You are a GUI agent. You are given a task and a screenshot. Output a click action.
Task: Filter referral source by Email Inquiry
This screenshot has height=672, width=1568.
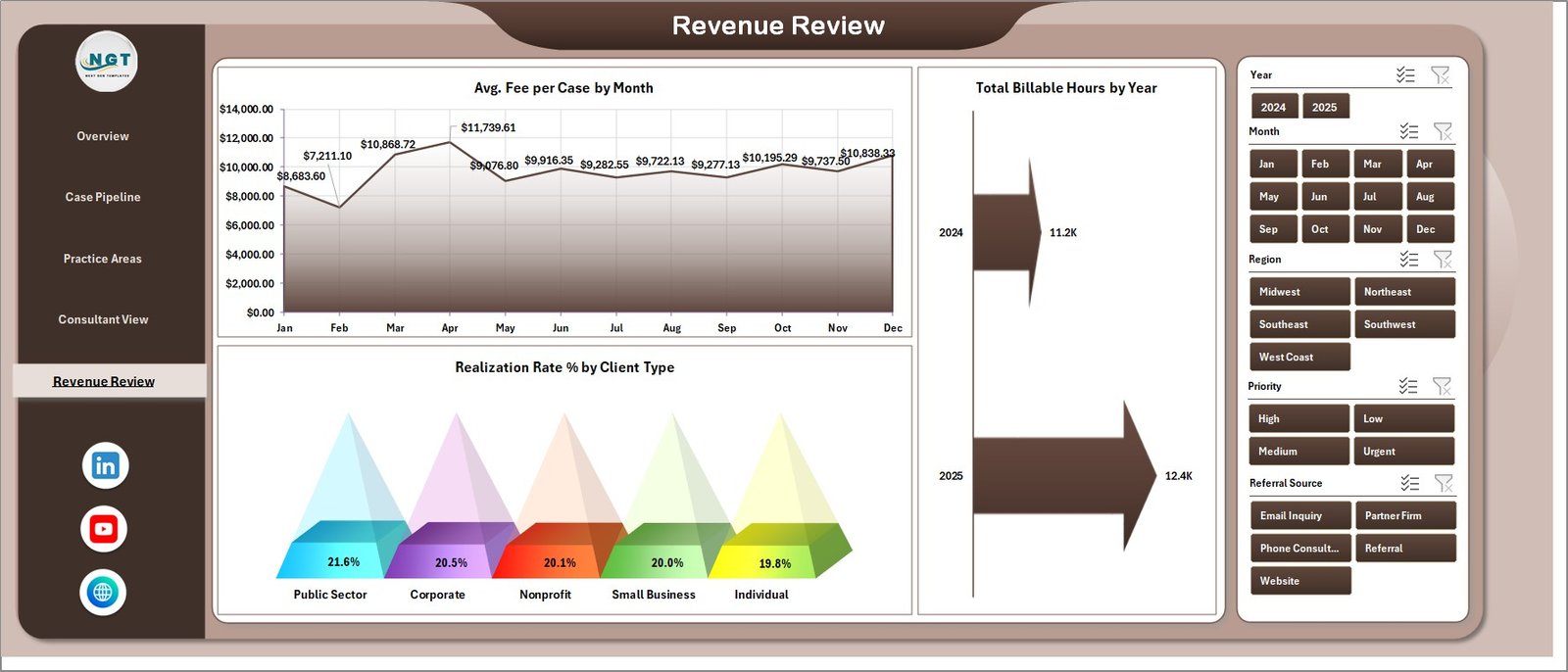click(x=1300, y=515)
